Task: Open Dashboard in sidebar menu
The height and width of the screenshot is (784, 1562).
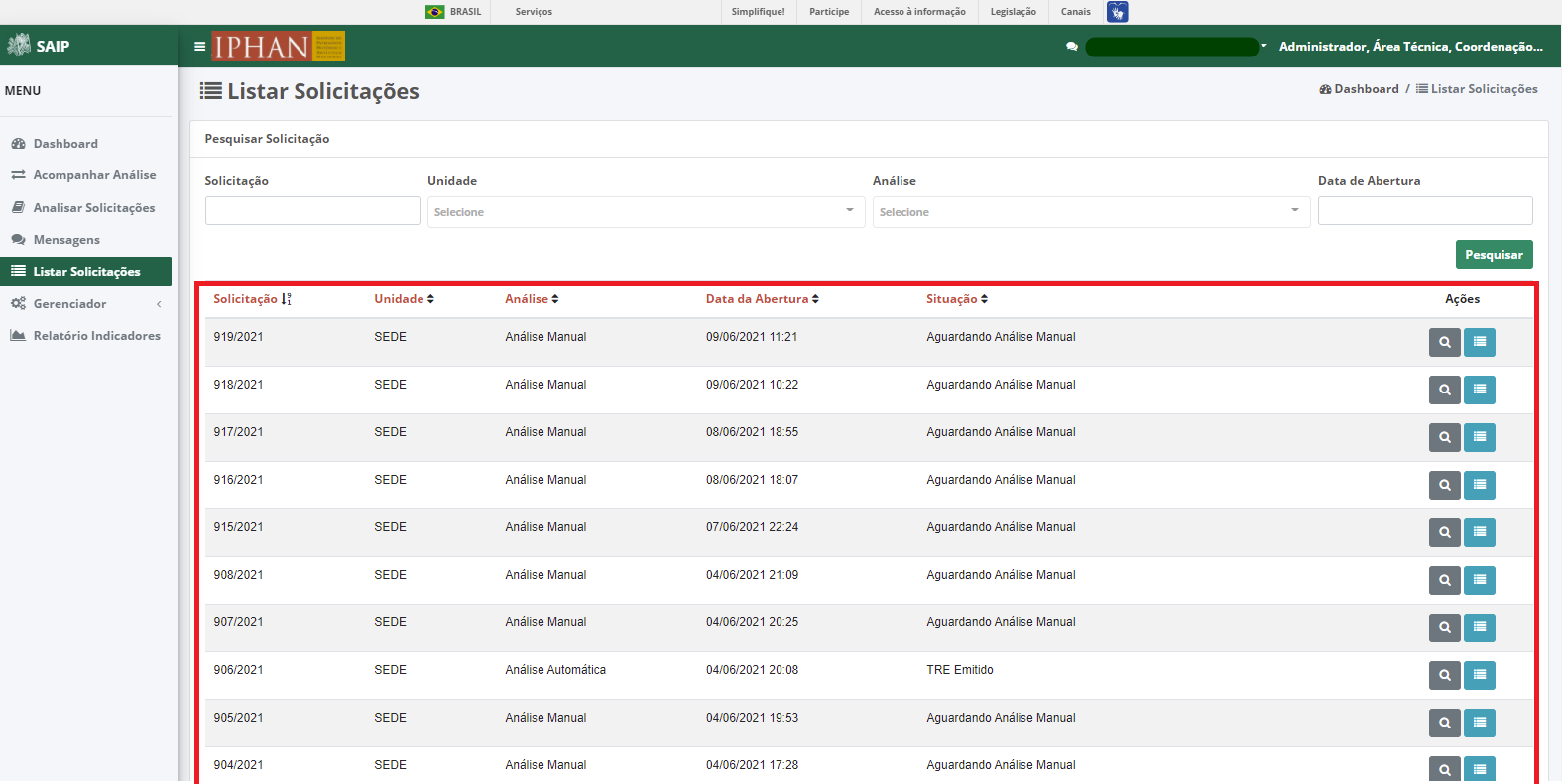Action: pos(65,144)
